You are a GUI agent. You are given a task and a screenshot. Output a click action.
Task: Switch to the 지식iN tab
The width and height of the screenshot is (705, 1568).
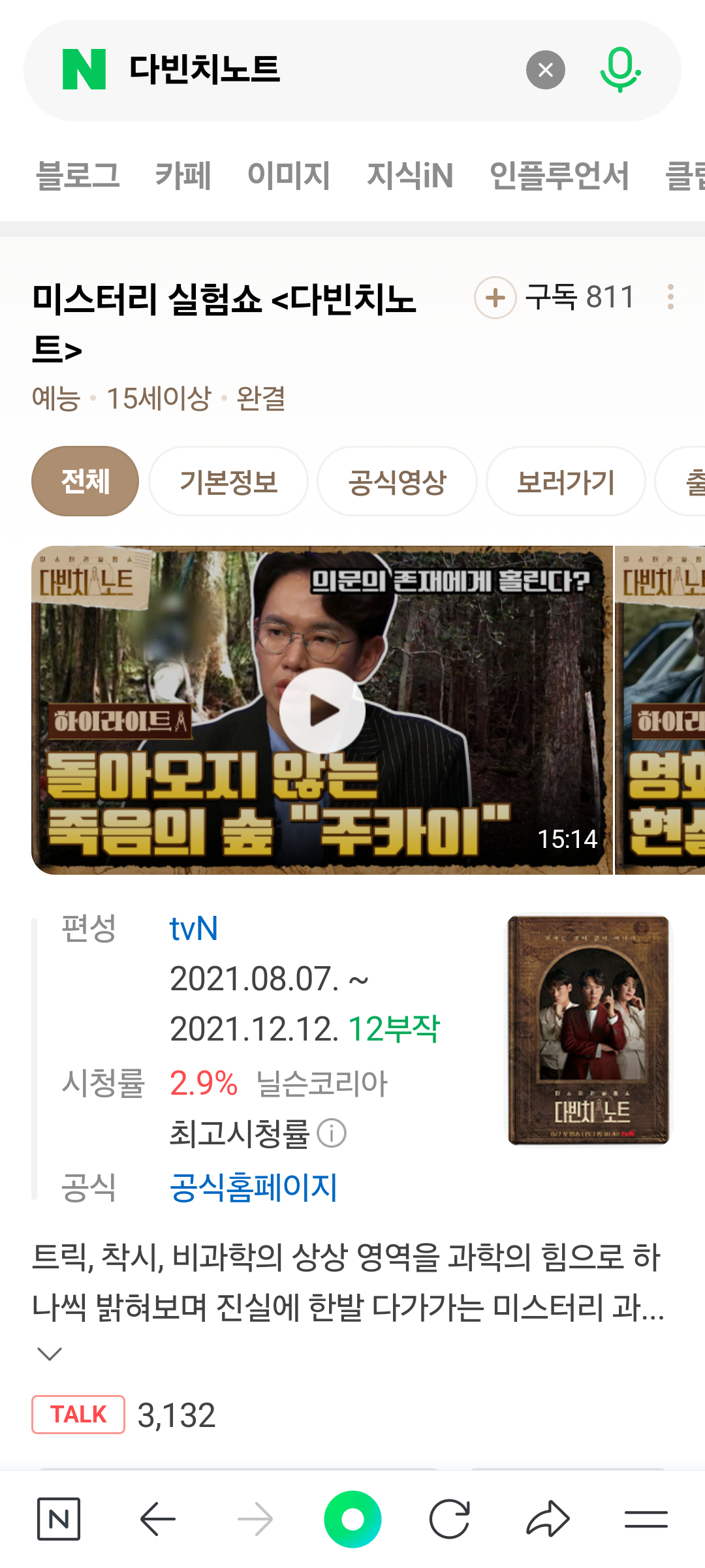pyautogui.click(x=410, y=176)
